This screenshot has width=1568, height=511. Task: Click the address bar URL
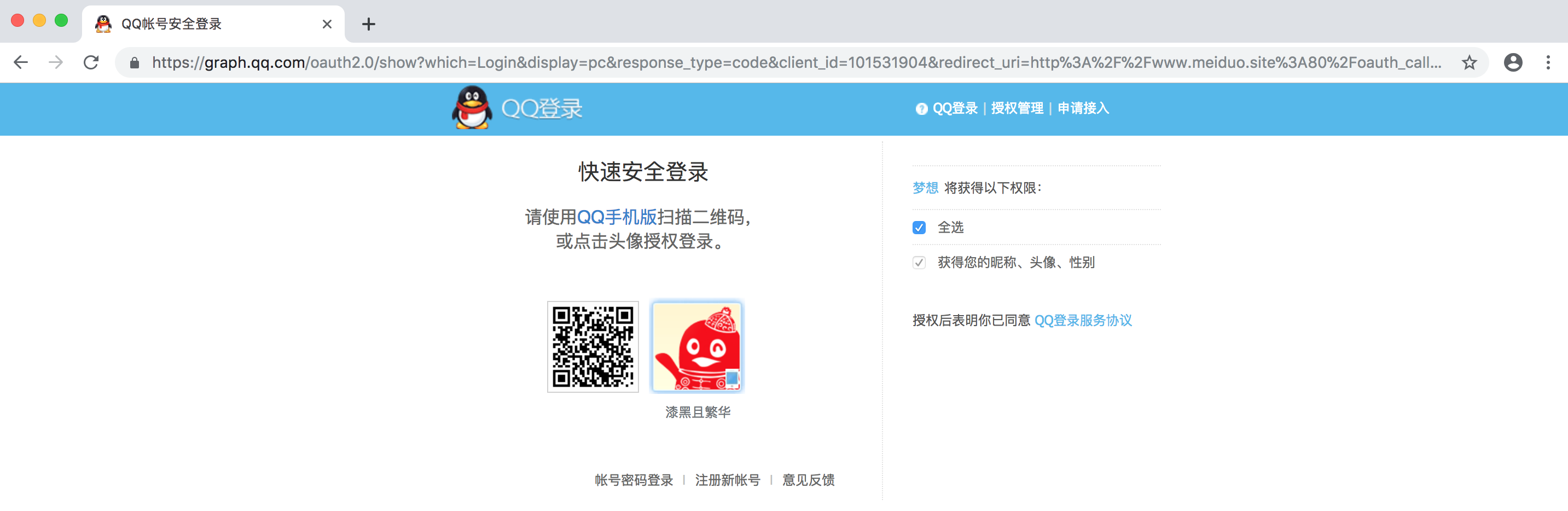coord(796,62)
